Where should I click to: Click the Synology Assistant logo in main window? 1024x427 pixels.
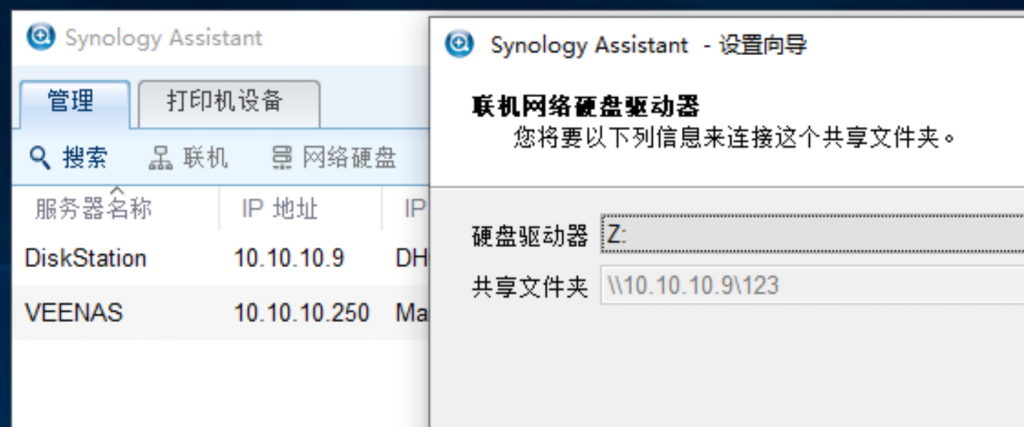(x=41, y=38)
